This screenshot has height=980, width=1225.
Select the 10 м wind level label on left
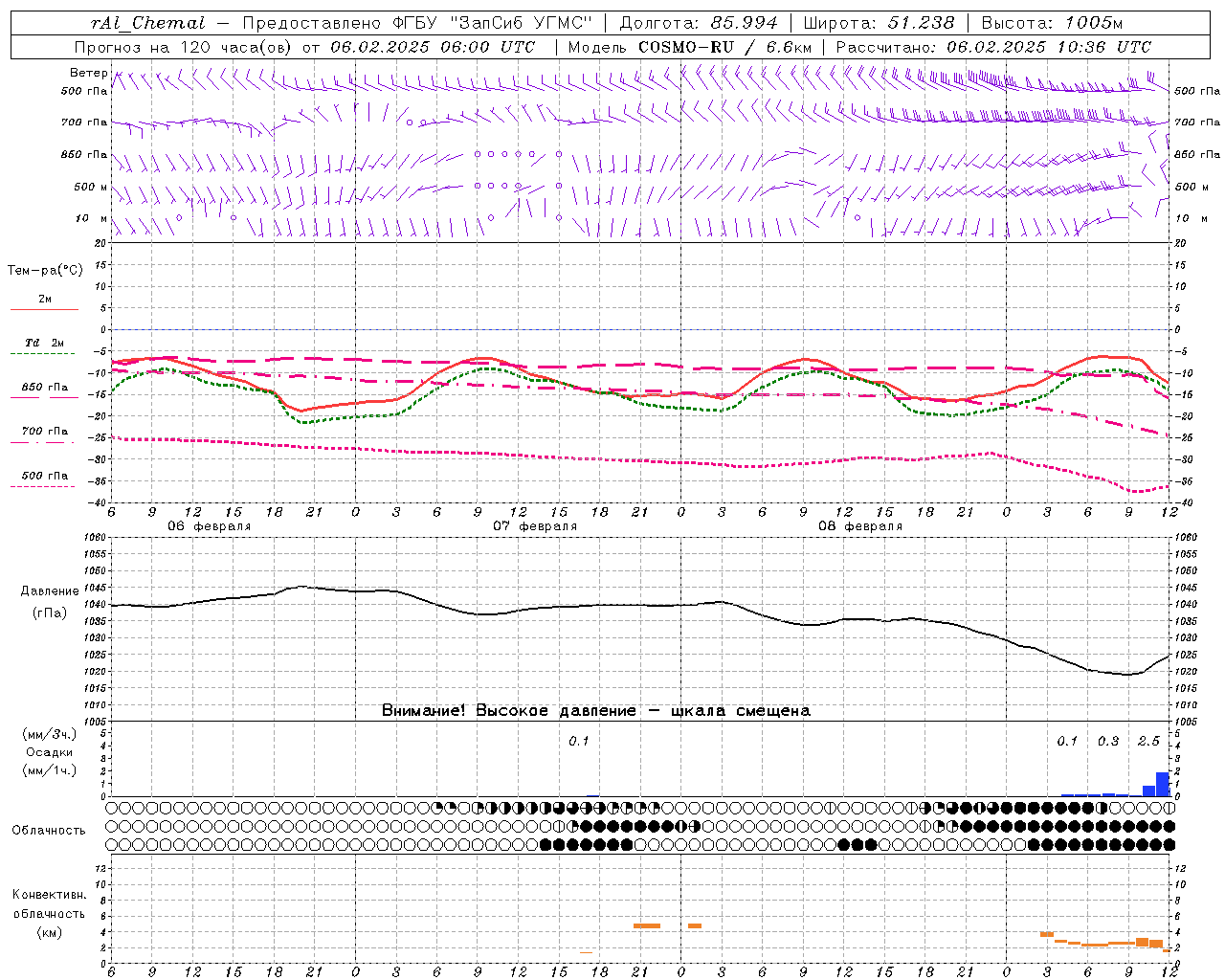click(91, 218)
